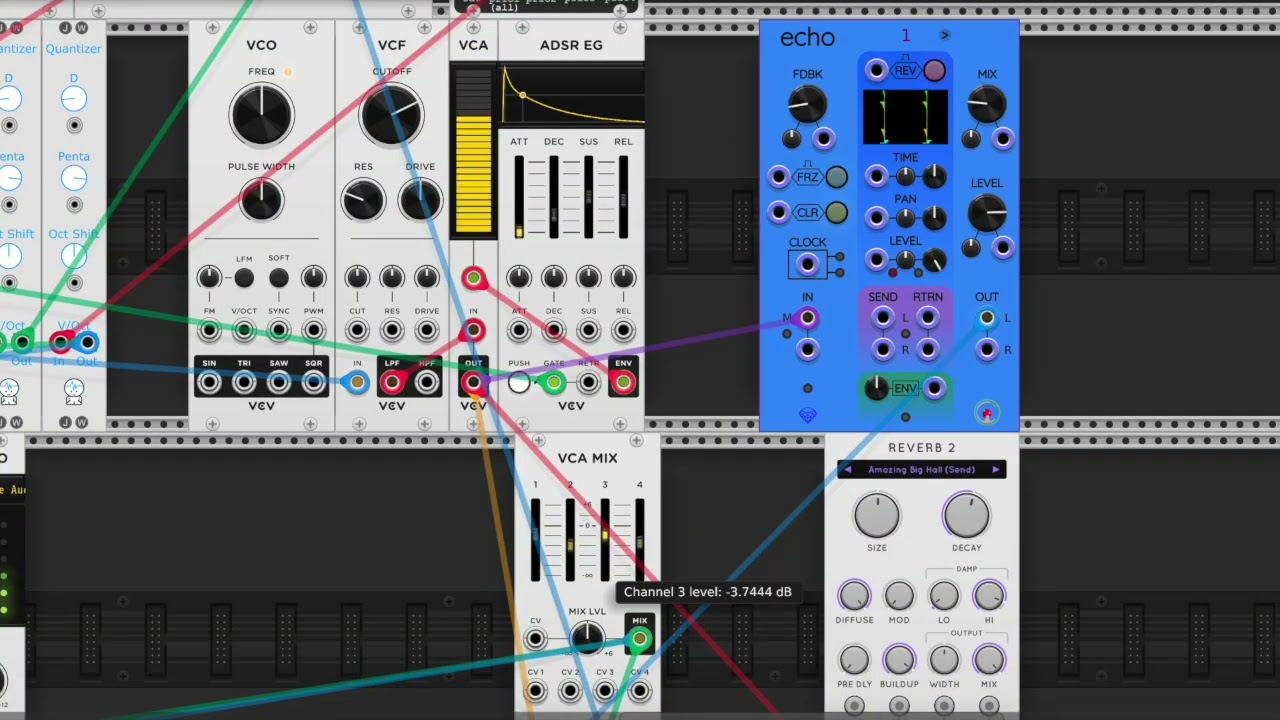Click the echo delay waveform display
Viewport: 1280px width, 720px height.
(906, 116)
